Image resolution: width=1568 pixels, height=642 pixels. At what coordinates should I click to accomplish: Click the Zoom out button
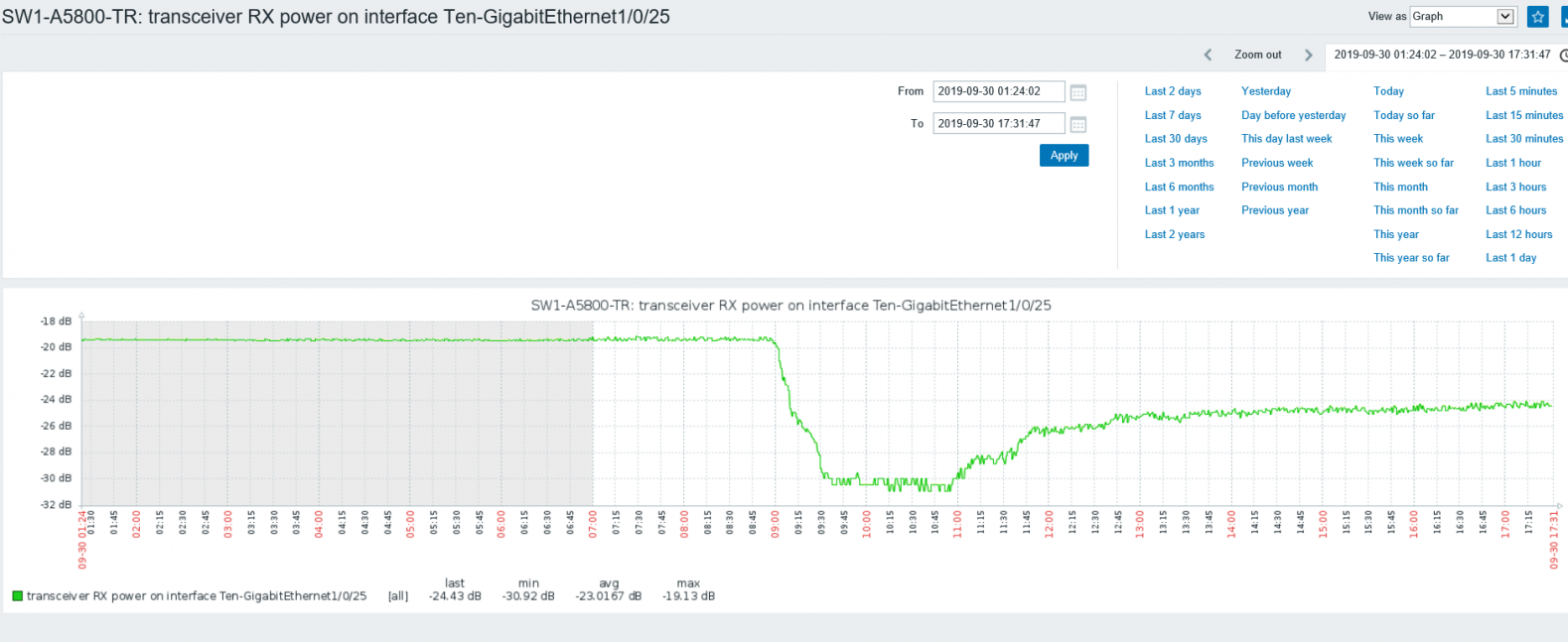pyautogui.click(x=1257, y=55)
